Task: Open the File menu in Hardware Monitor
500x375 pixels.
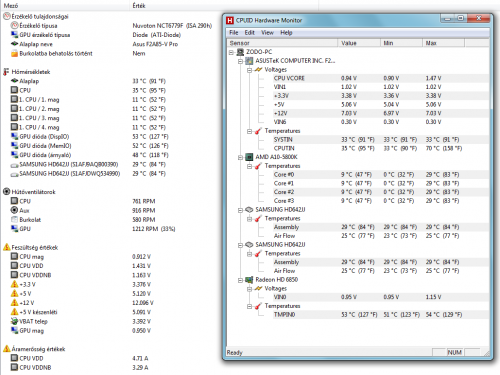Action: (234, 33)
